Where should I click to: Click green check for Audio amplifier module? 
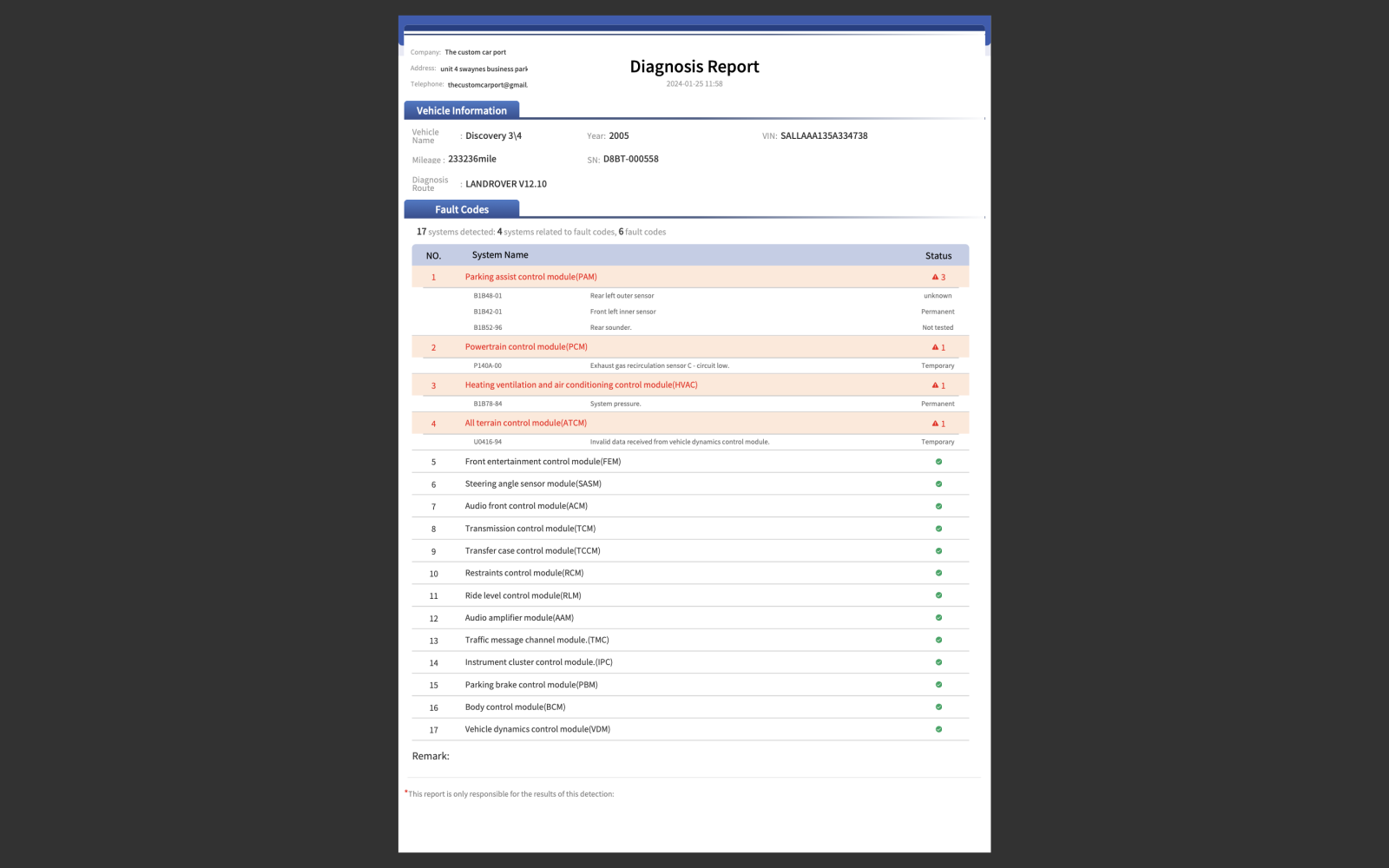(938, 618)
